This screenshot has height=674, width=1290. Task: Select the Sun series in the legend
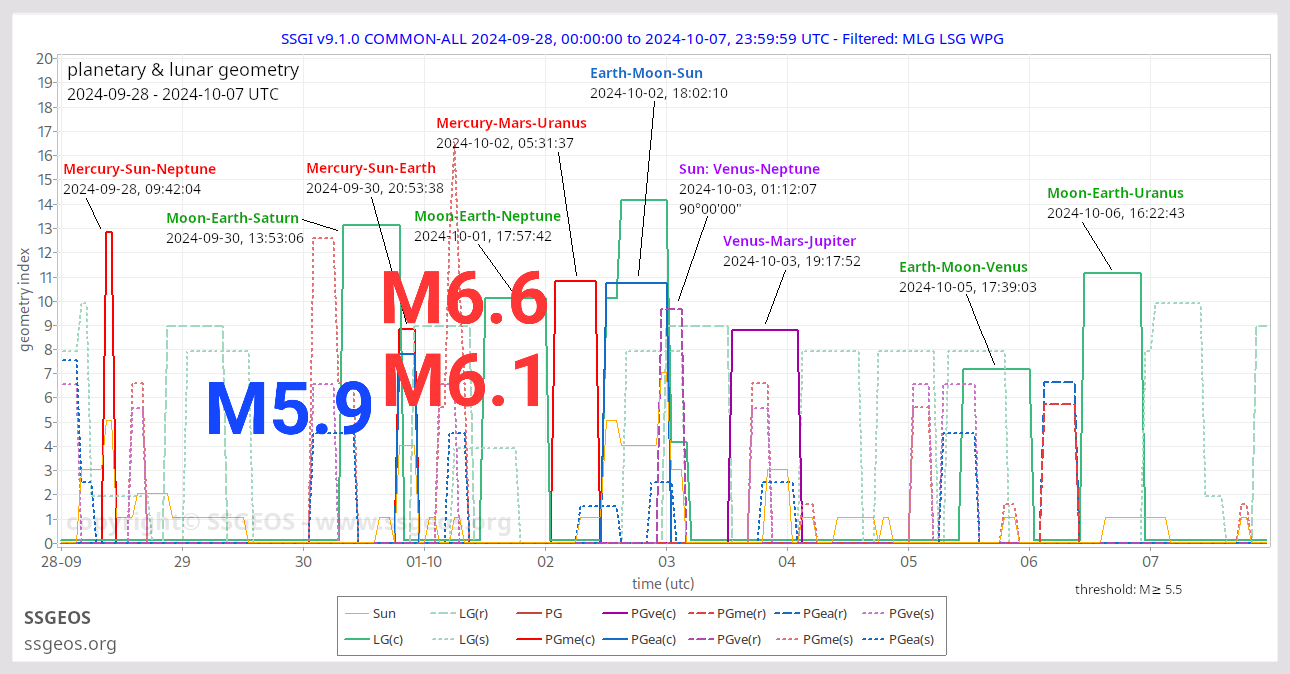coord(373,613)
